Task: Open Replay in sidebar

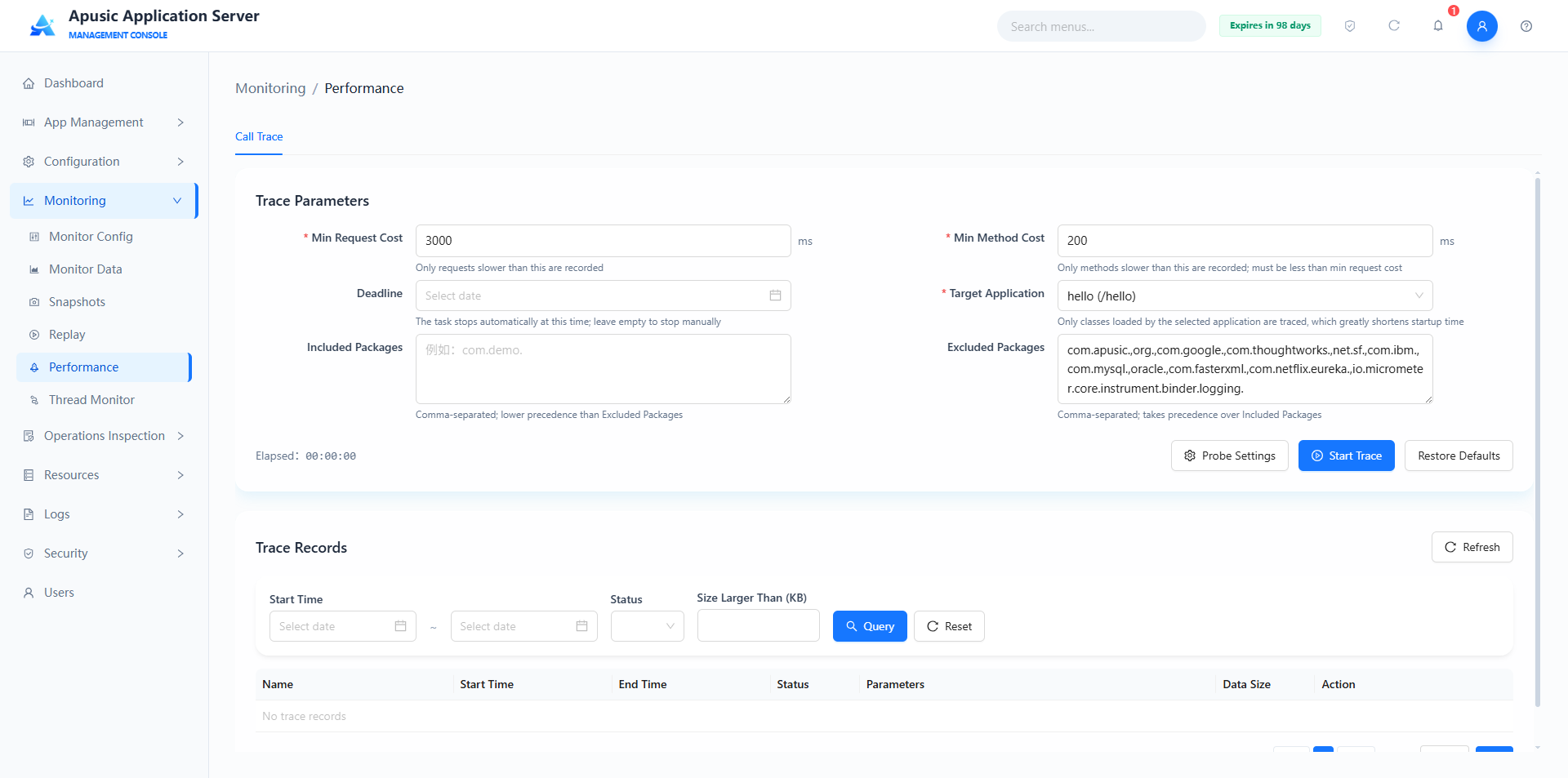Action: (104, 335)
